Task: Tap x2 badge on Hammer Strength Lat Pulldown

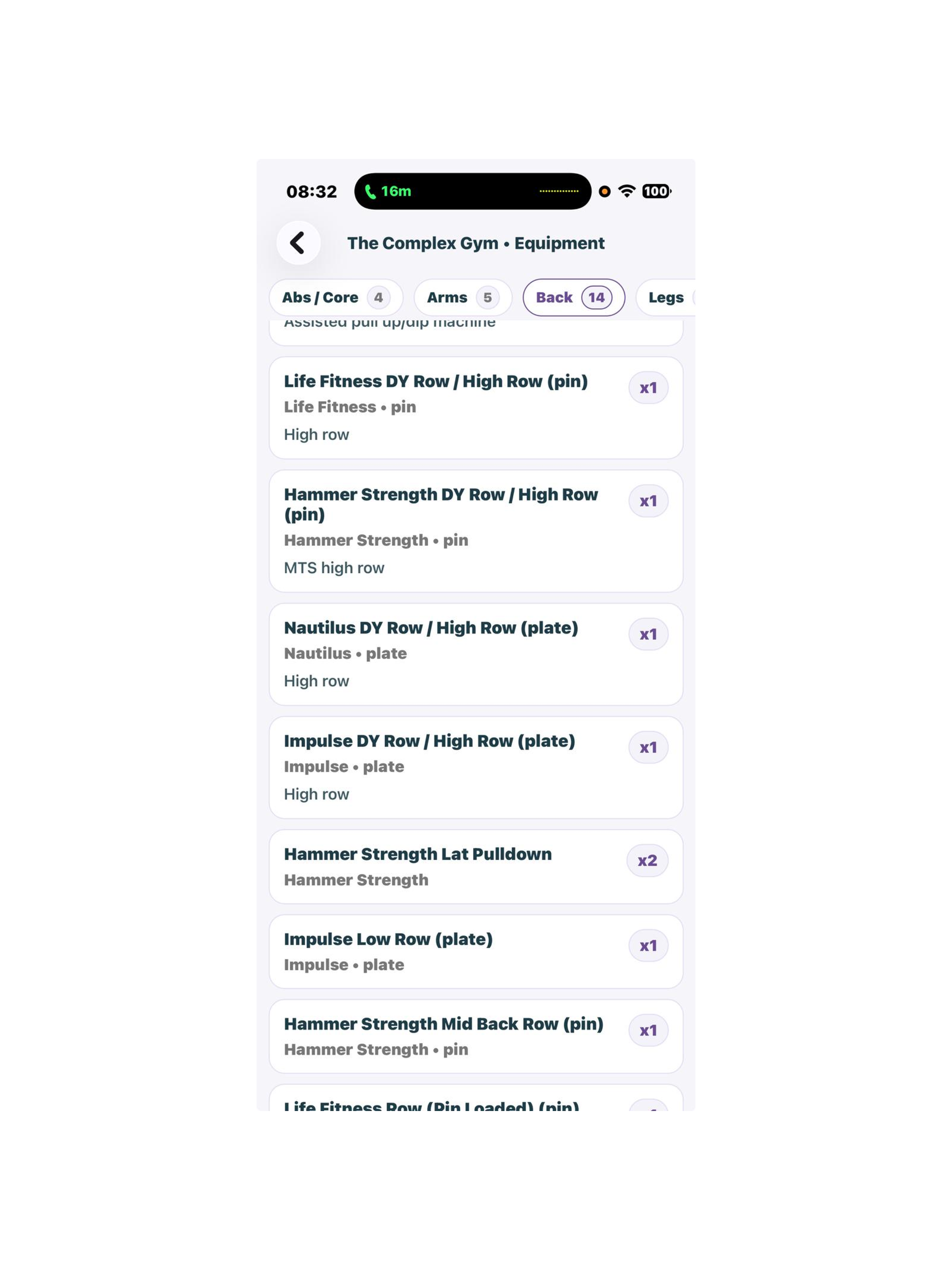Action: (x=647, y=860)
